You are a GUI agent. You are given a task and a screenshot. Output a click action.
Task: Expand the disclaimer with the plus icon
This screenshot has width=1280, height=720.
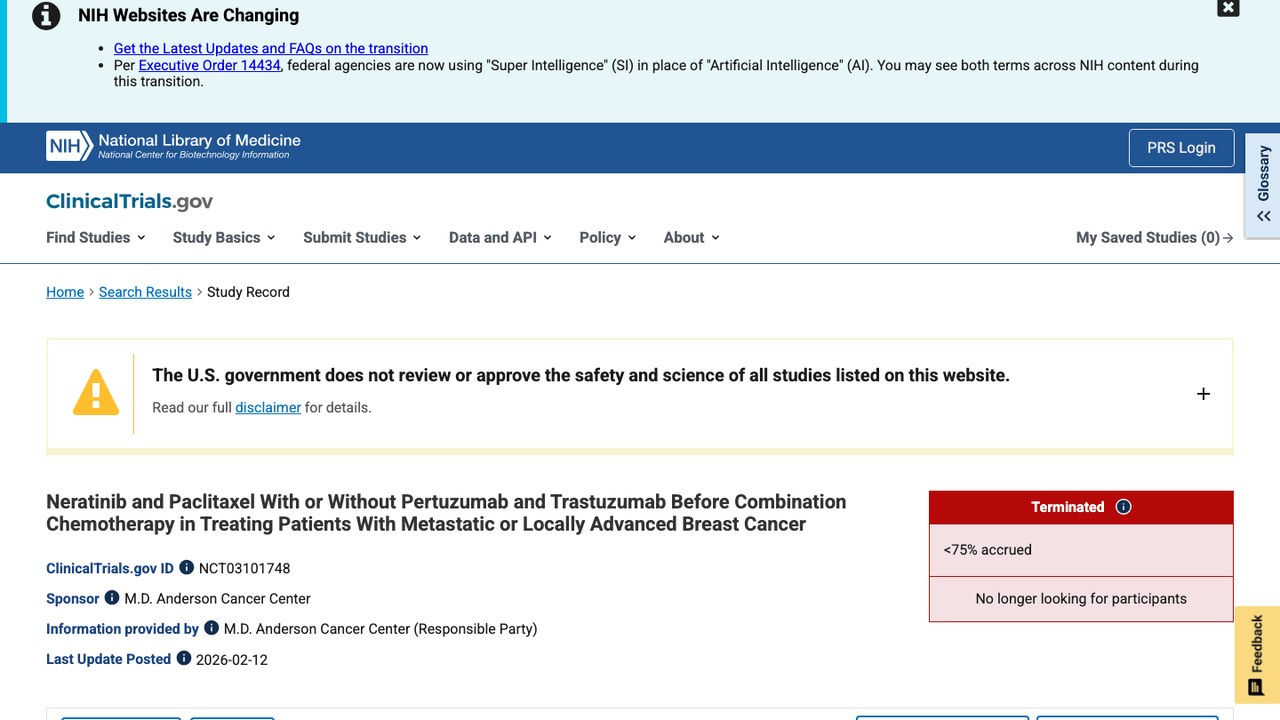(1203, 394)
